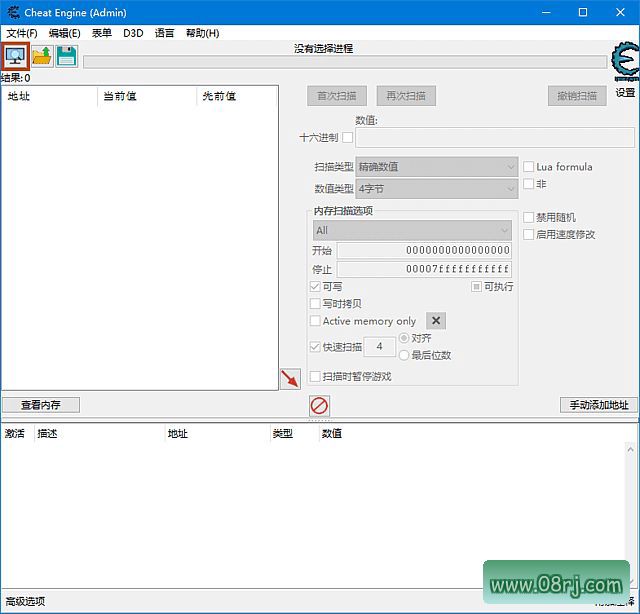
Task: Open the 语言 language menu
Action: coord(164,33)
